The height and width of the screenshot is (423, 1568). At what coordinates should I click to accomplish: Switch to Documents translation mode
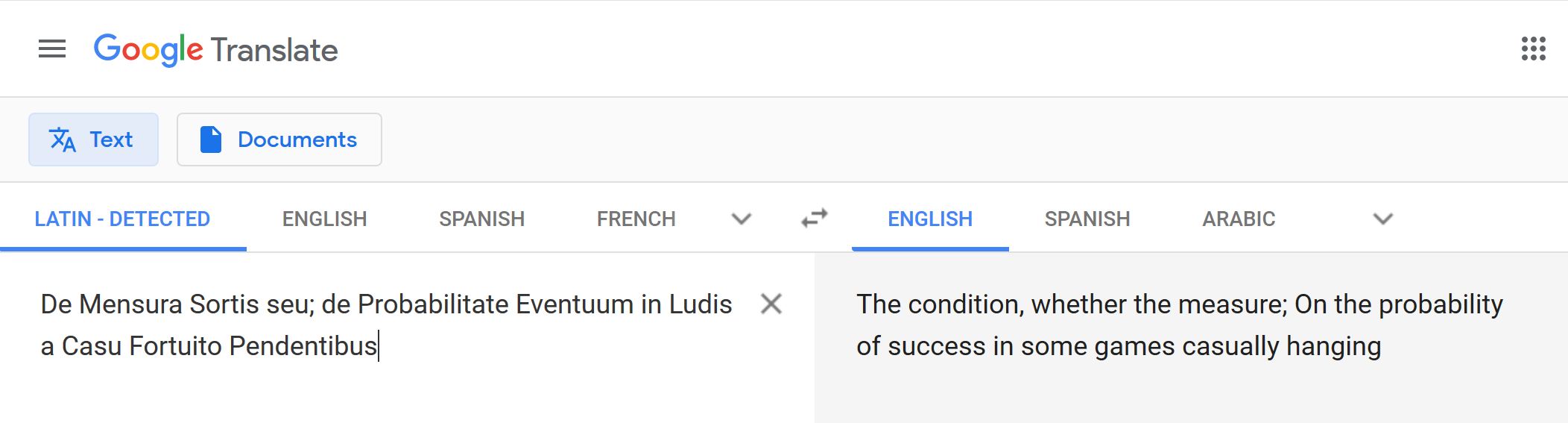[279, 140]
